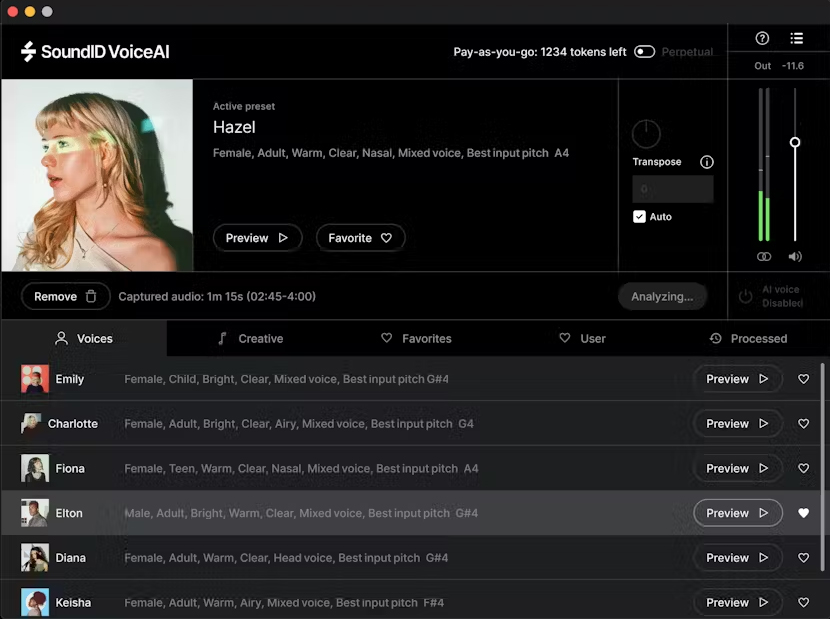Click the stereo link icon below the meter
This screenshot has height=619, width=830.
[764, 256]
